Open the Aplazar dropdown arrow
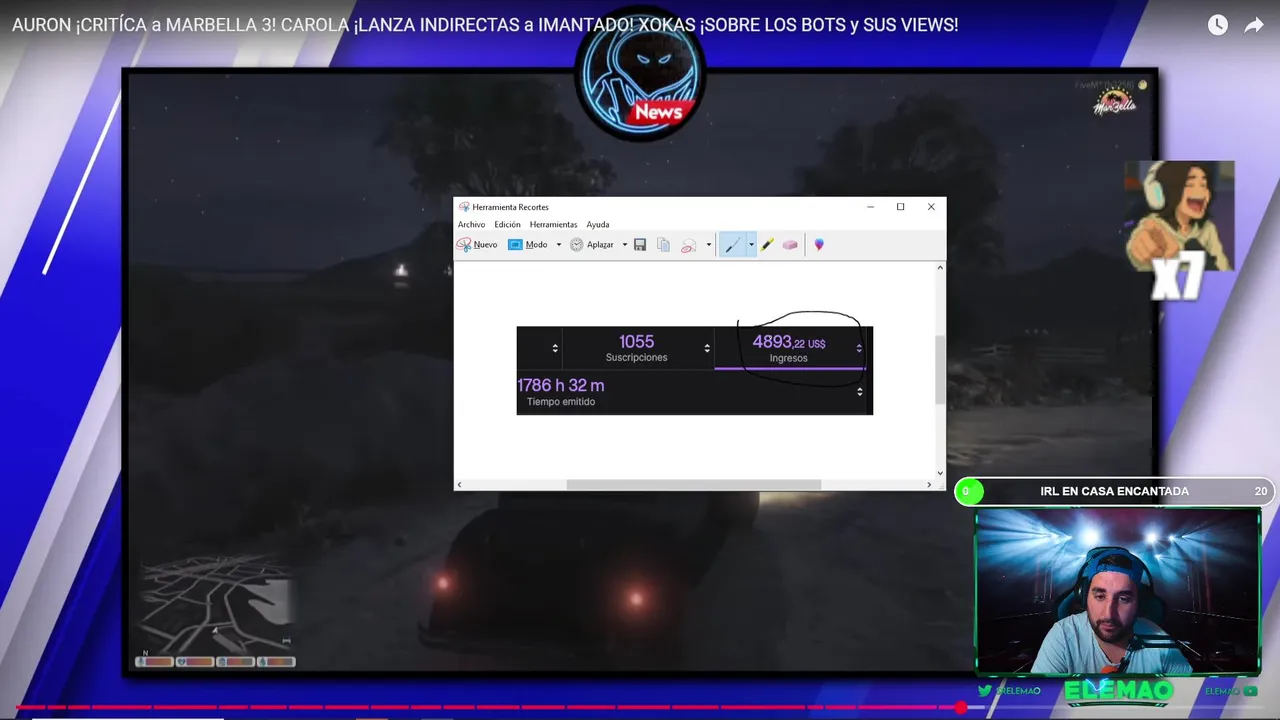The height and width of the screenshot is (720, 1280). tap(625, 245)
